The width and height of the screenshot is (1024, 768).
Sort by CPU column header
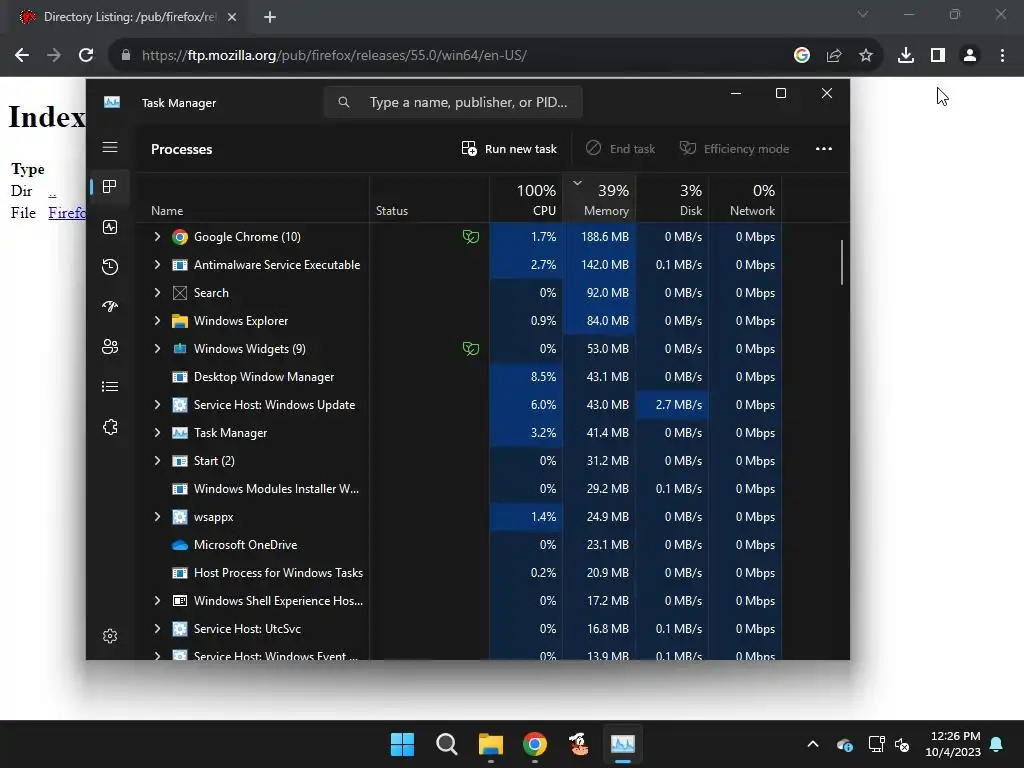click(526, 199)
